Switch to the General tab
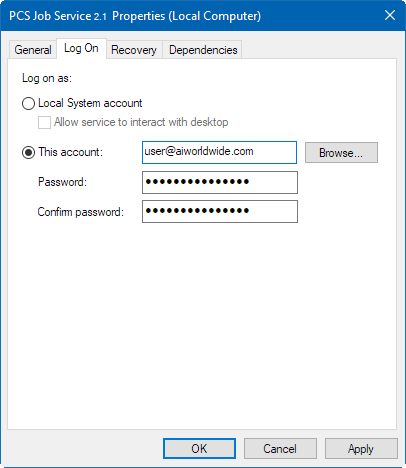 [x=33, y=50]
